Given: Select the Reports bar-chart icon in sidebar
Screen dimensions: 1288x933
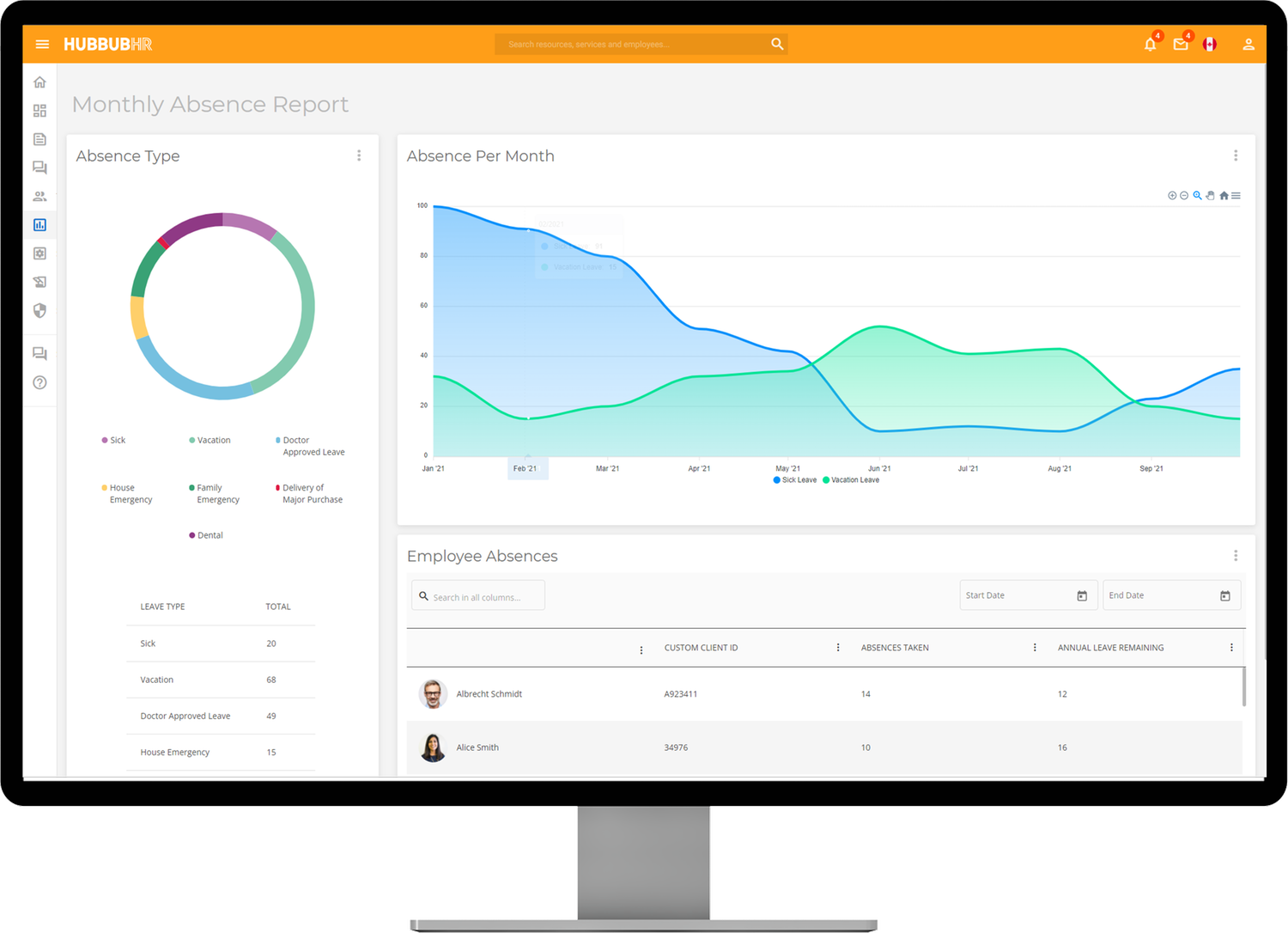Looking at the screenshot, I should (39, 224).
